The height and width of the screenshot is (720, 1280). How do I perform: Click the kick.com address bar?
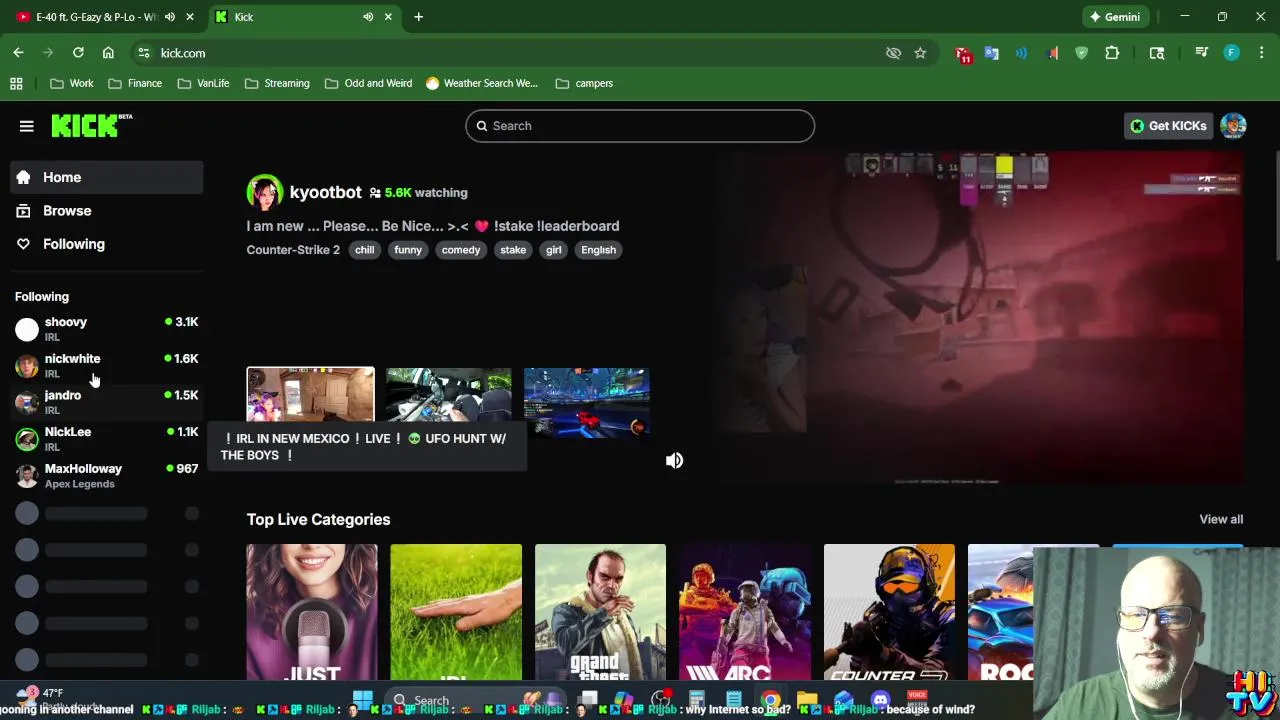pos(510,53)
